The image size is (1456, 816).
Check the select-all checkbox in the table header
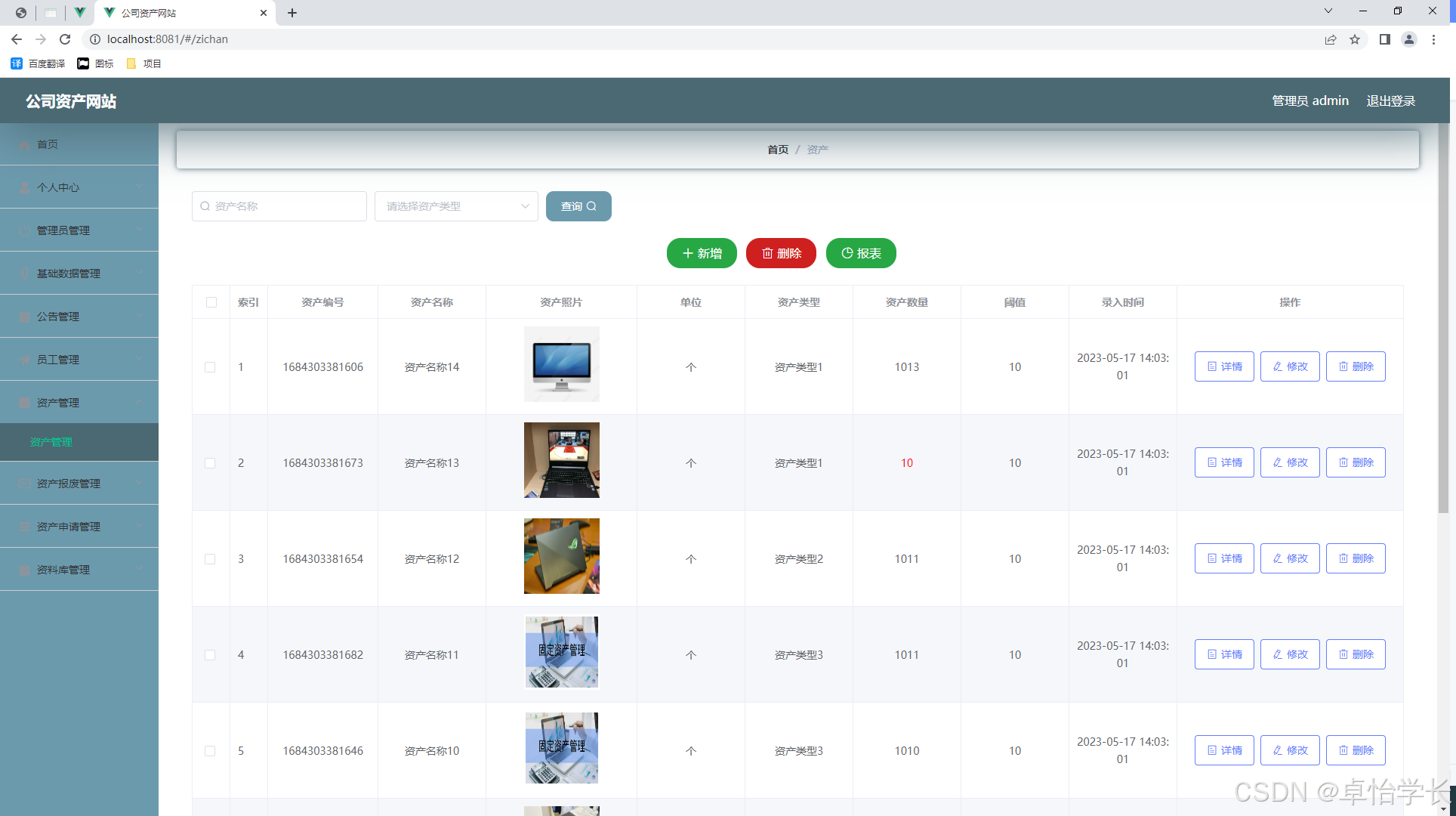click(211, 302)
